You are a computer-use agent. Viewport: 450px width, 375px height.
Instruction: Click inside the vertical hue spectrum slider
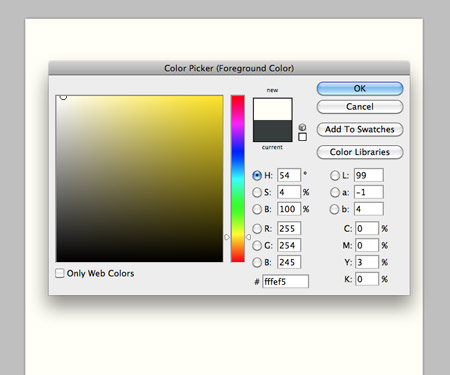tap(238, 179)
